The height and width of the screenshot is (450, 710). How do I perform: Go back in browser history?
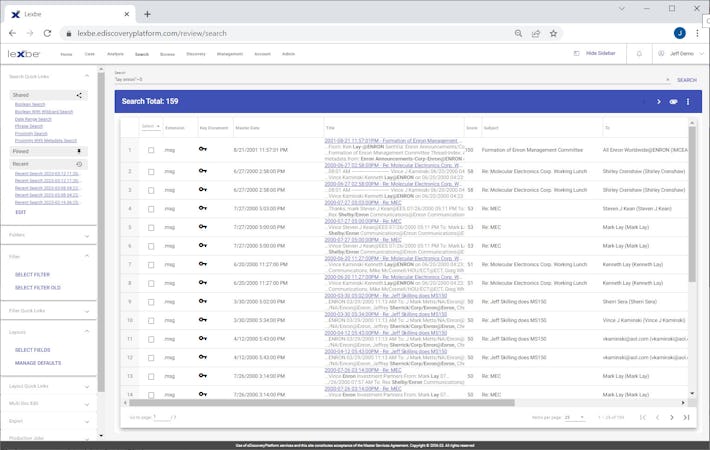pos(12,33)
